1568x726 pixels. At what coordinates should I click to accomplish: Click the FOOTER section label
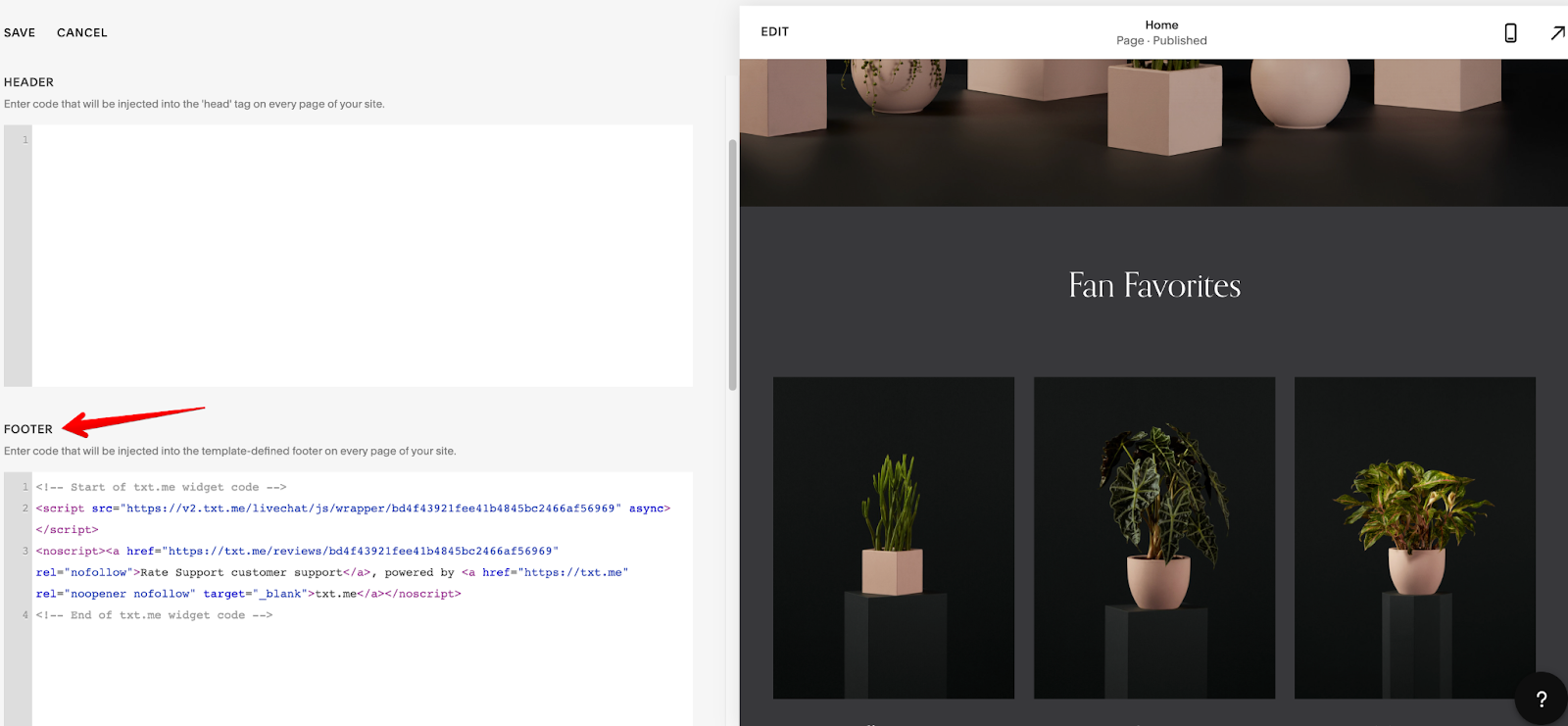(x=28, y=429)
